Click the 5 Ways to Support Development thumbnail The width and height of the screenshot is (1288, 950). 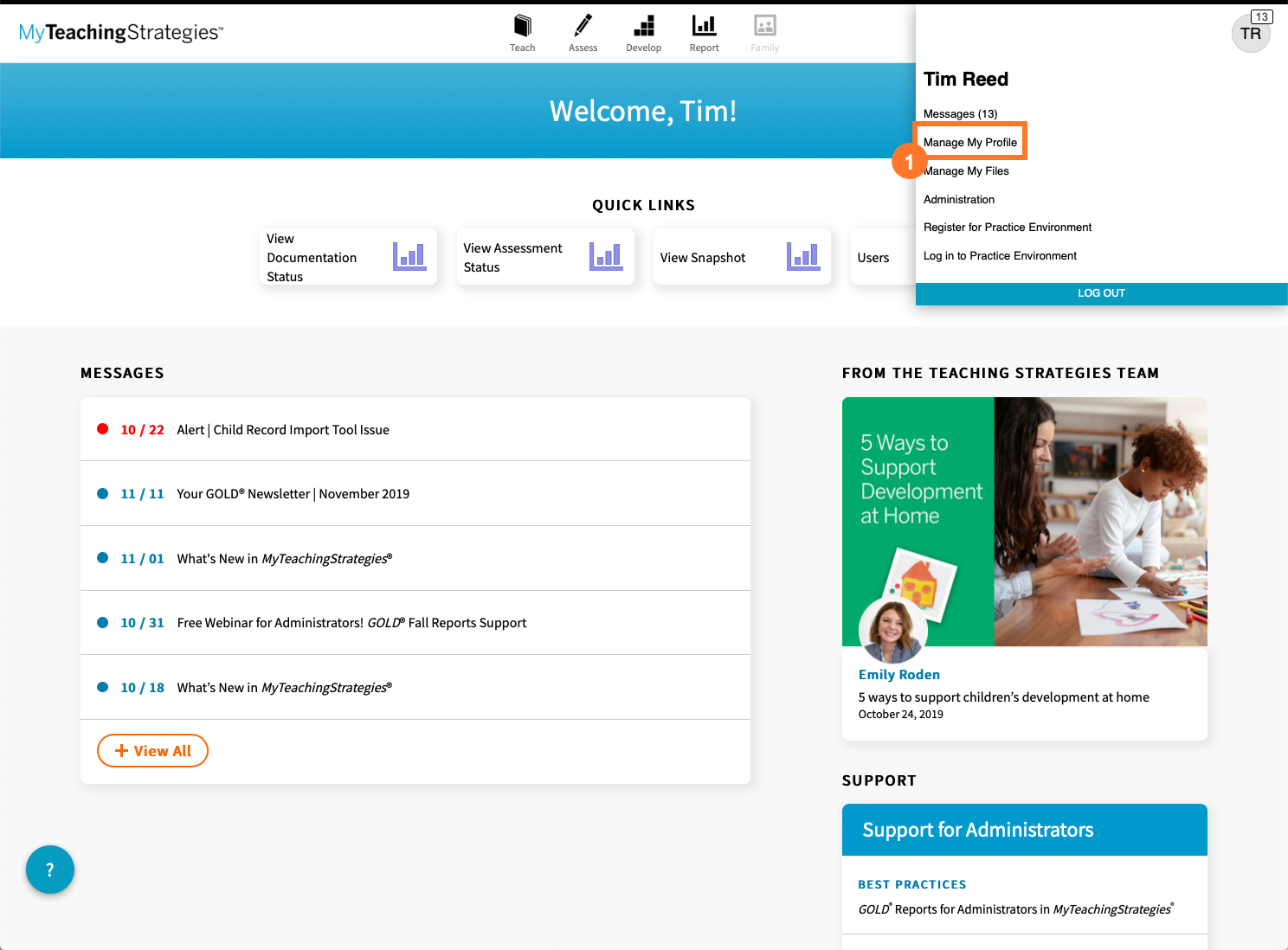click(1024, 522)
